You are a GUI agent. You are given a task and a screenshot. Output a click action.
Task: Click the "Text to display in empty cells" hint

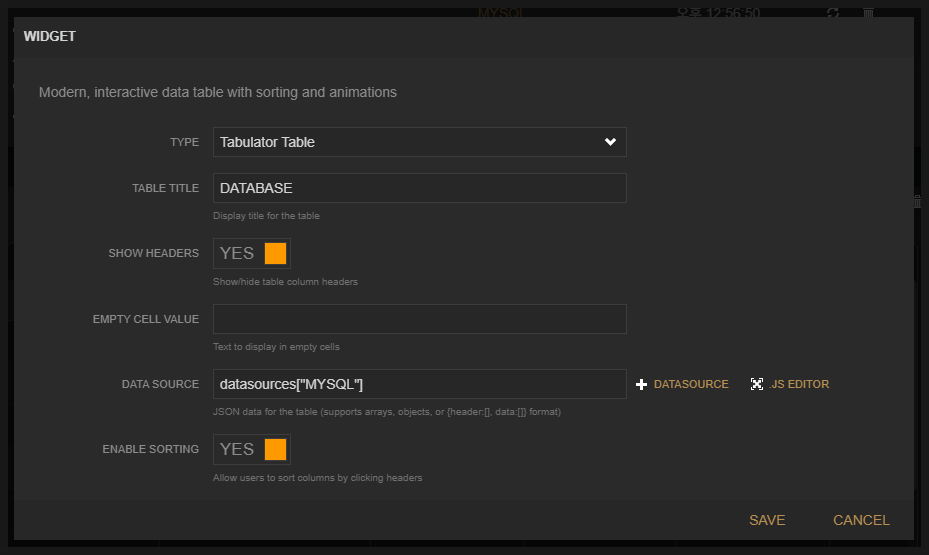pyautogui.click(x=276, y=347)
